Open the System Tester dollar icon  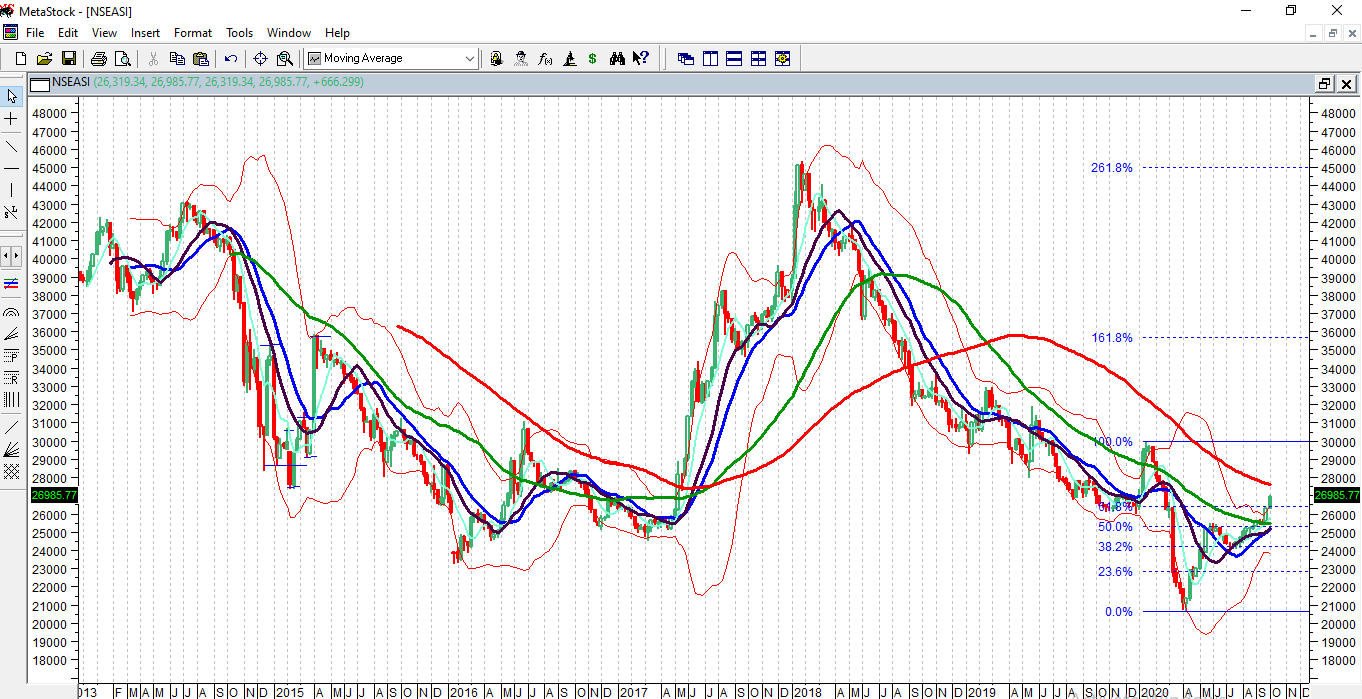(592, 59)
